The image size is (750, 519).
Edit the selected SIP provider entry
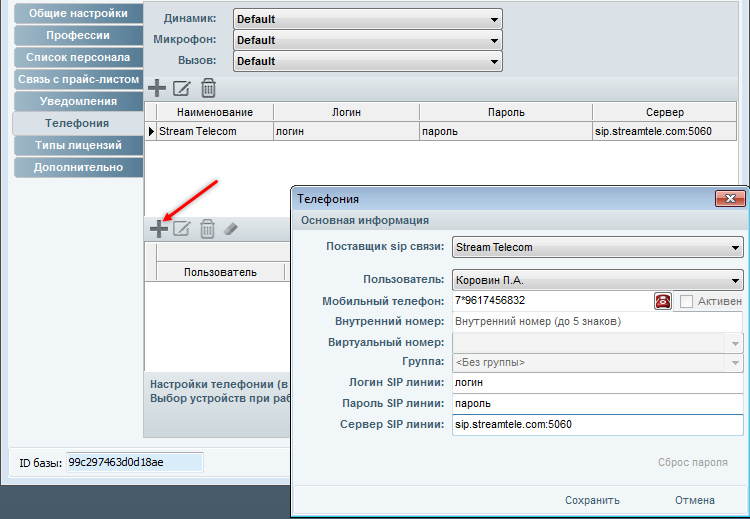[182, 88]
